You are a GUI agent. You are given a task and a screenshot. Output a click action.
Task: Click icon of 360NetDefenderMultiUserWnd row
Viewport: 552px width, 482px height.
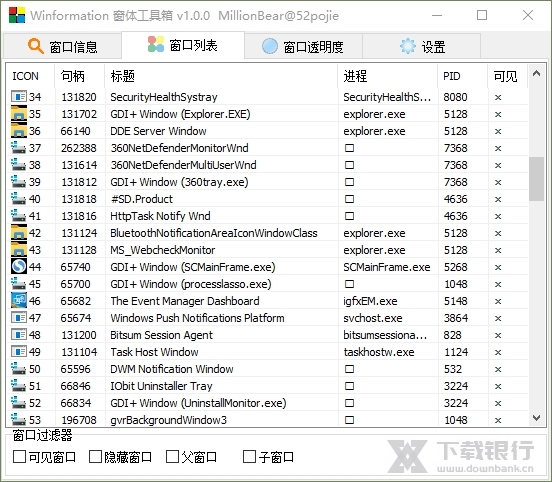point(19,164)
